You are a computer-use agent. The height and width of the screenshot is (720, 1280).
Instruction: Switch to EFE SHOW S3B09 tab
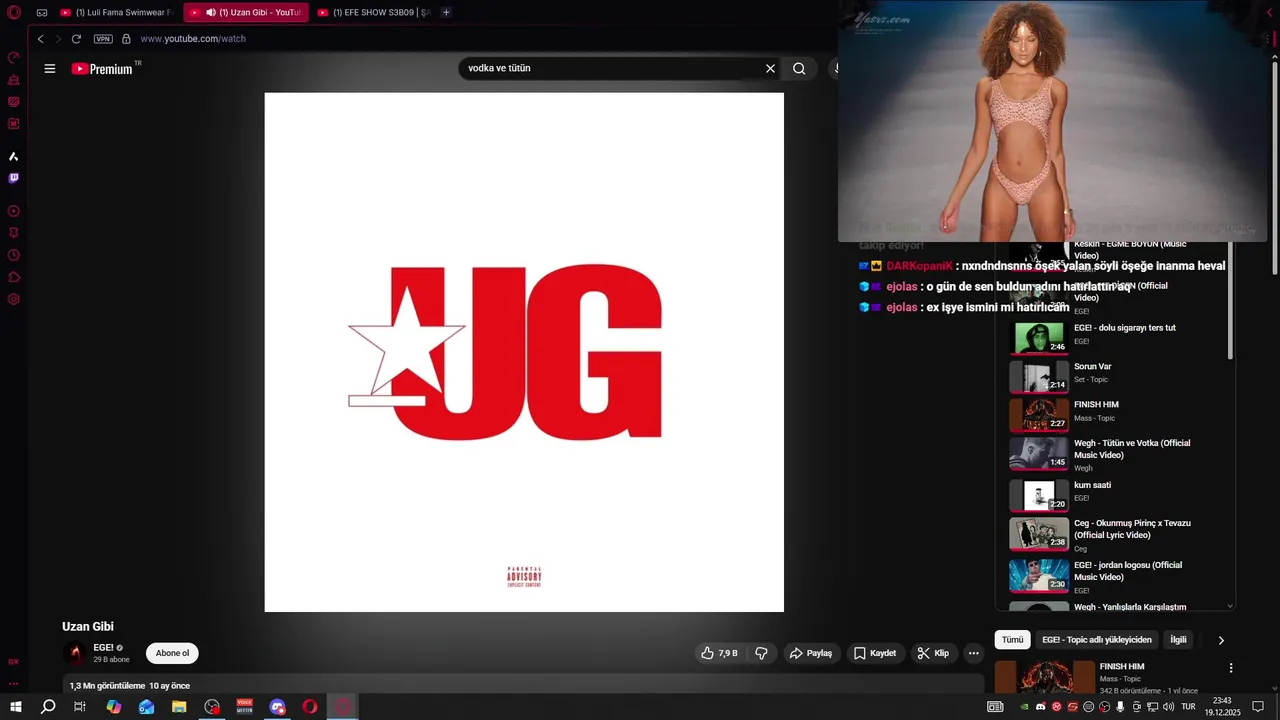pyautogui.click(x=374, y=13)
